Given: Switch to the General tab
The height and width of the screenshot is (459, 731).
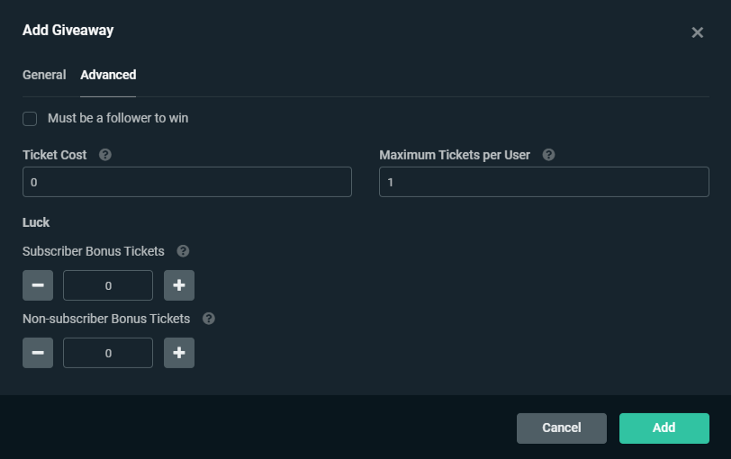Looking at the screenshot, I should tap(44, 75).
